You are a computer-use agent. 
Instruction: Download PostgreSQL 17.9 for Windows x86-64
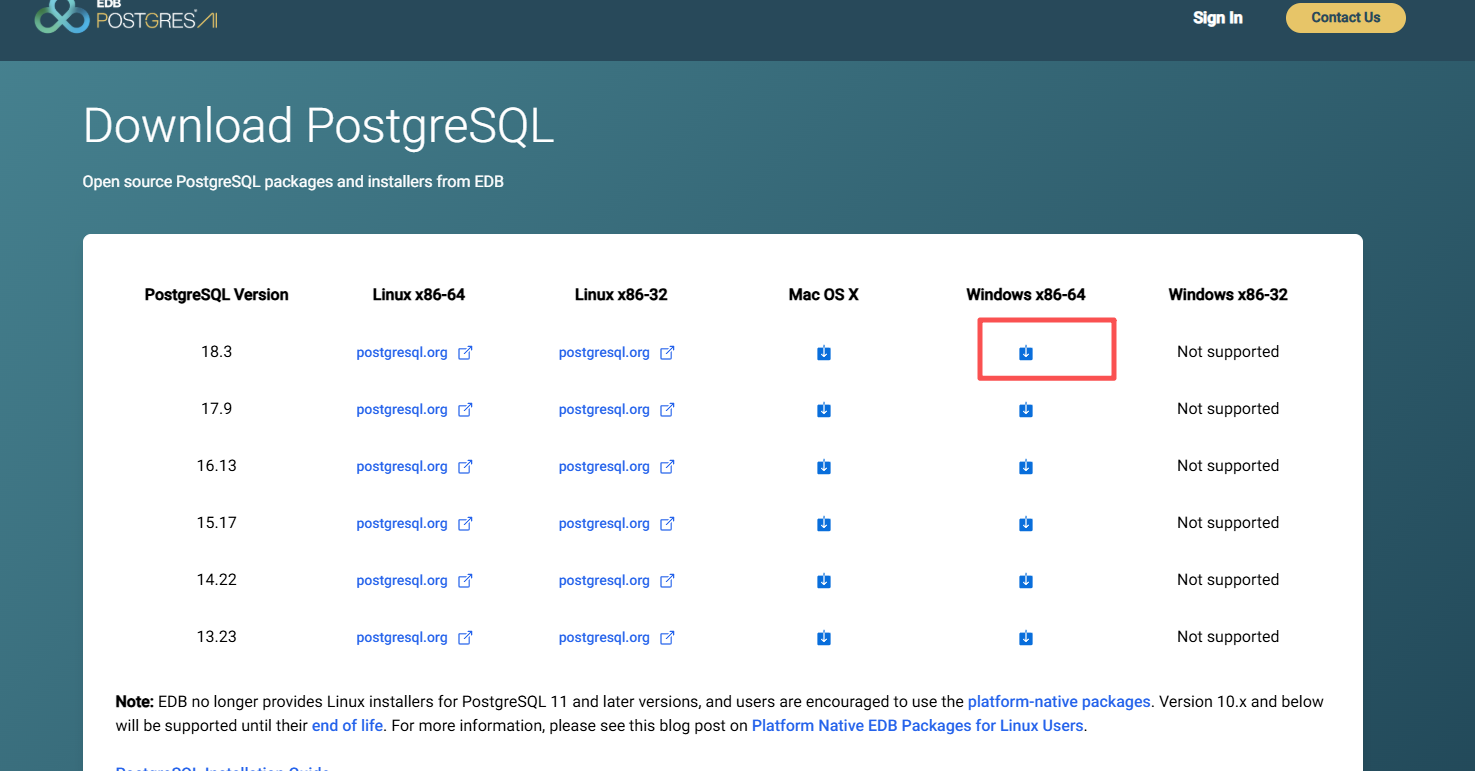tap(1025, 410)
